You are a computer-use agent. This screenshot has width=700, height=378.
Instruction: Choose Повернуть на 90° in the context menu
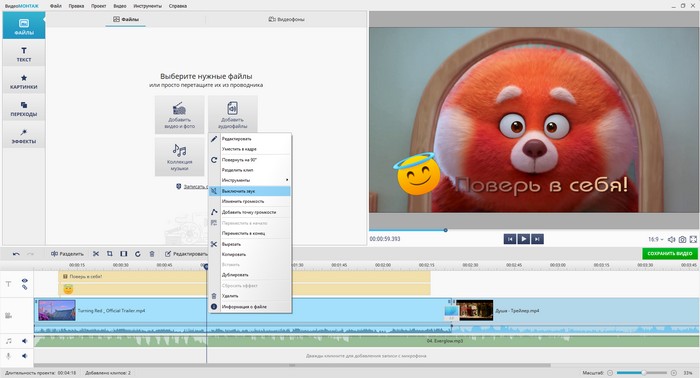tap(250, 160)
